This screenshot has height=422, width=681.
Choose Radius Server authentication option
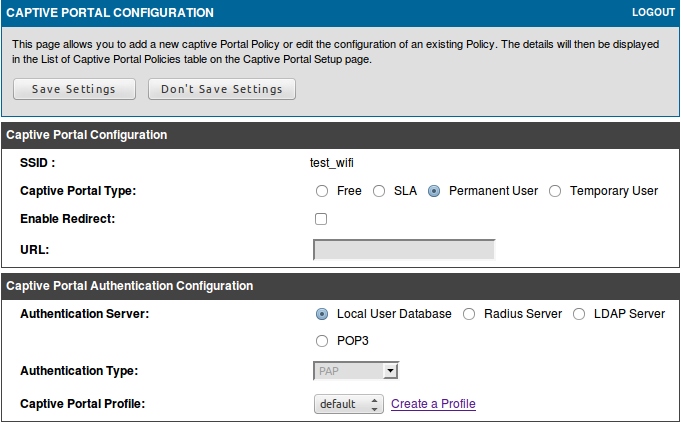coord(469,314)
